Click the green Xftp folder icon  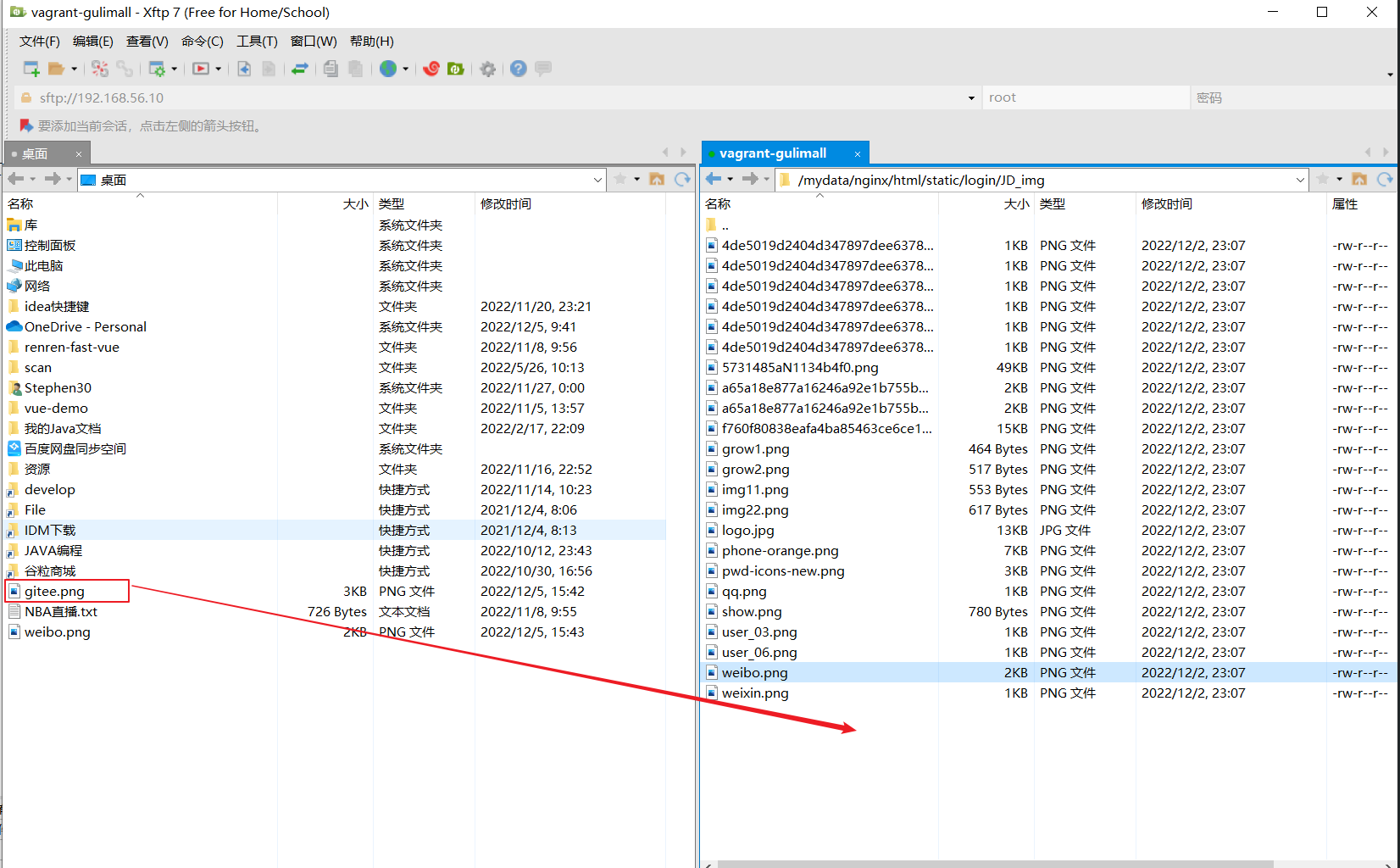click(x=456, y=69)
